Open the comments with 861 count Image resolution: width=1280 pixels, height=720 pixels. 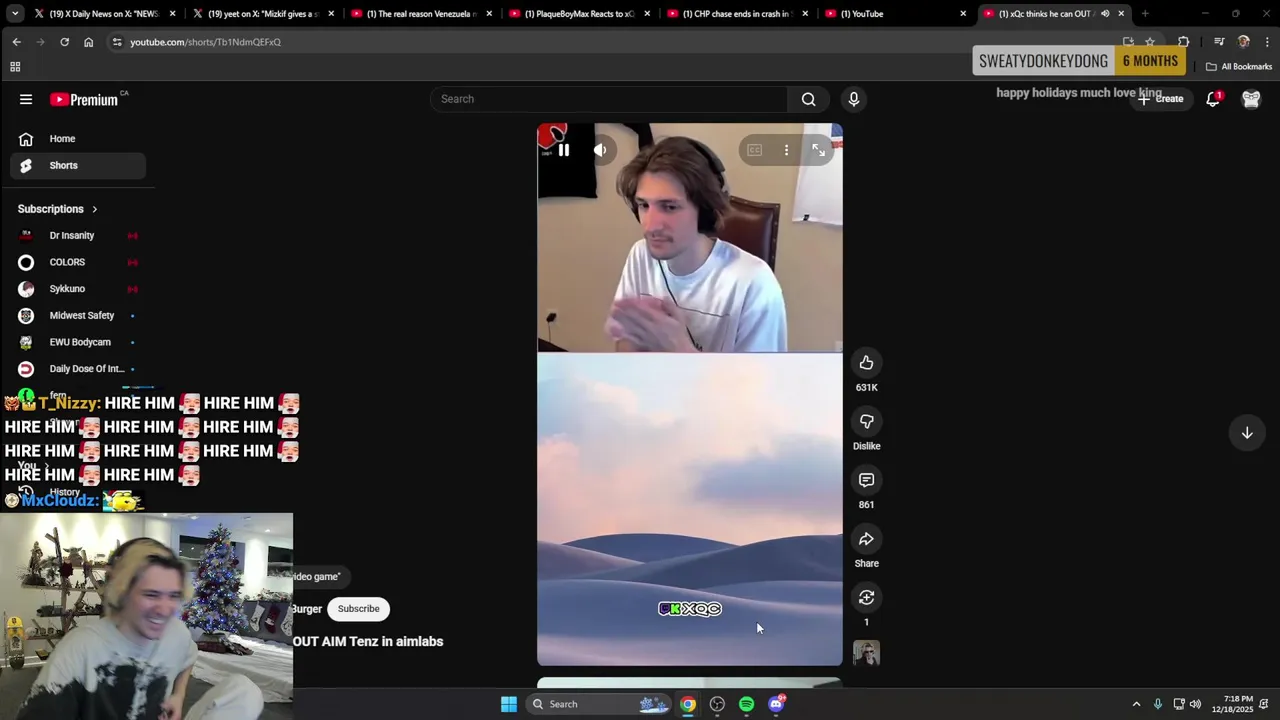pos(866,480)
